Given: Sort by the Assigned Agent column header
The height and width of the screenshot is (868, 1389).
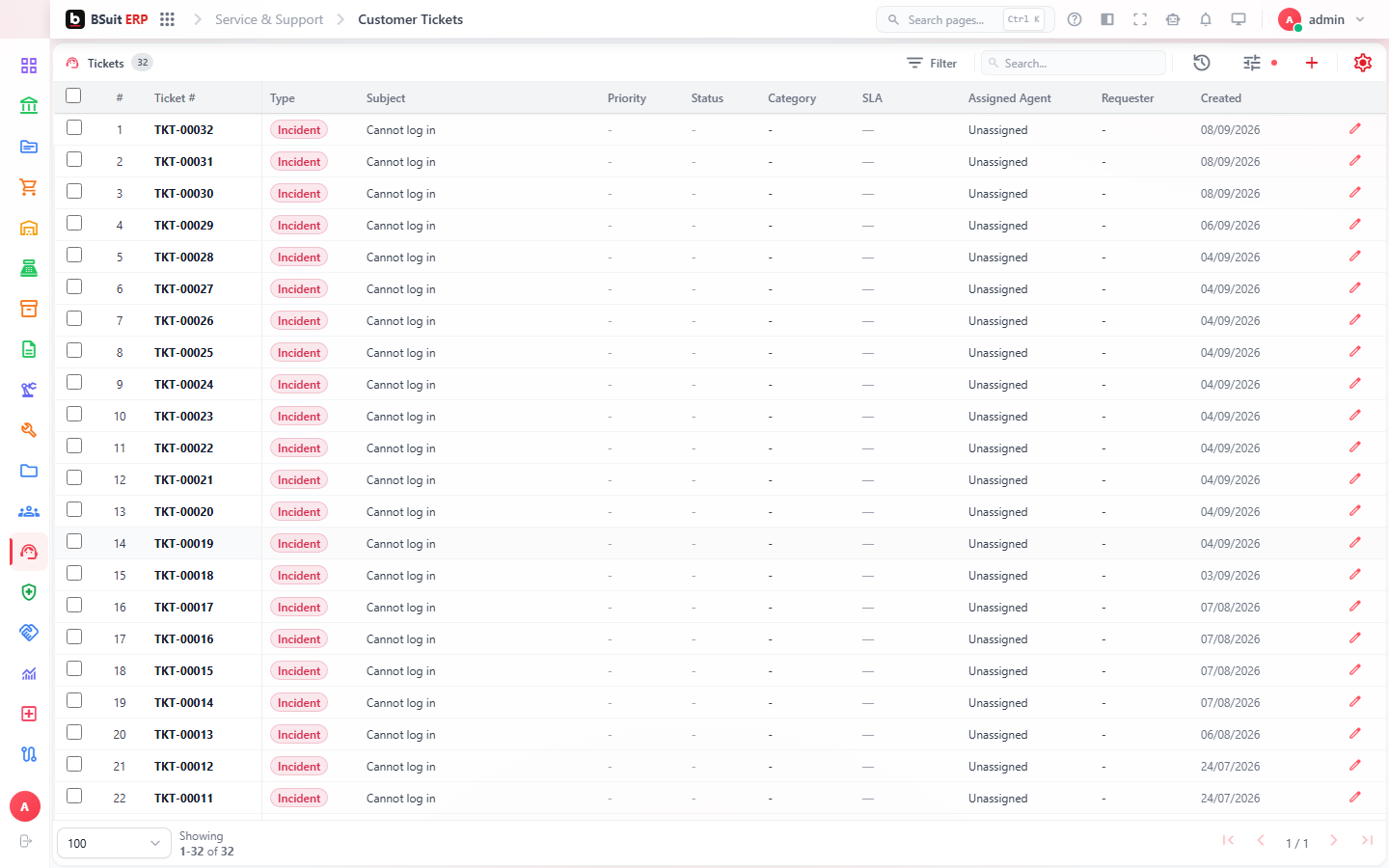Looking at the screenshot, I should [x=1010, y=98].
